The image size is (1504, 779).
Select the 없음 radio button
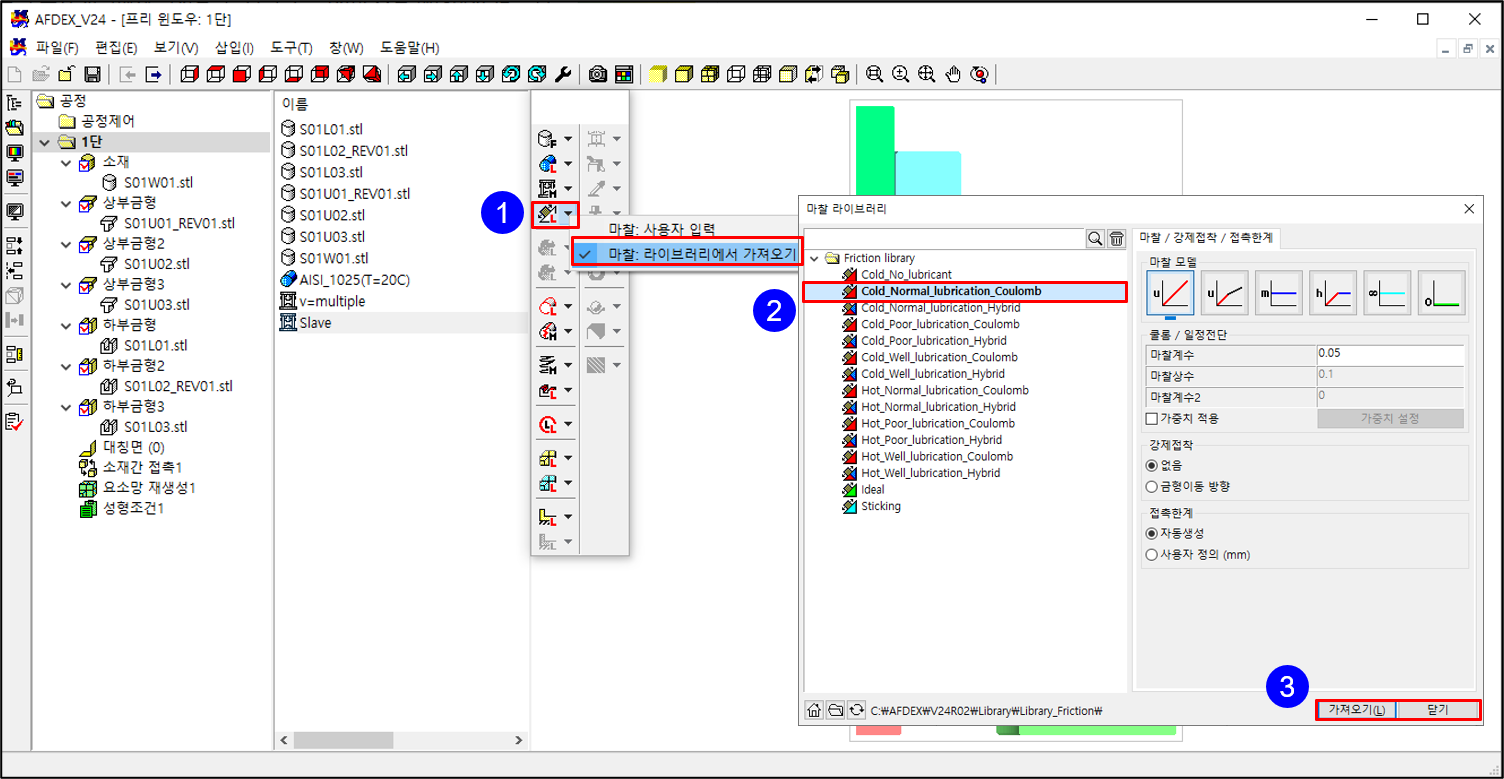click(x=1152, y=465)
